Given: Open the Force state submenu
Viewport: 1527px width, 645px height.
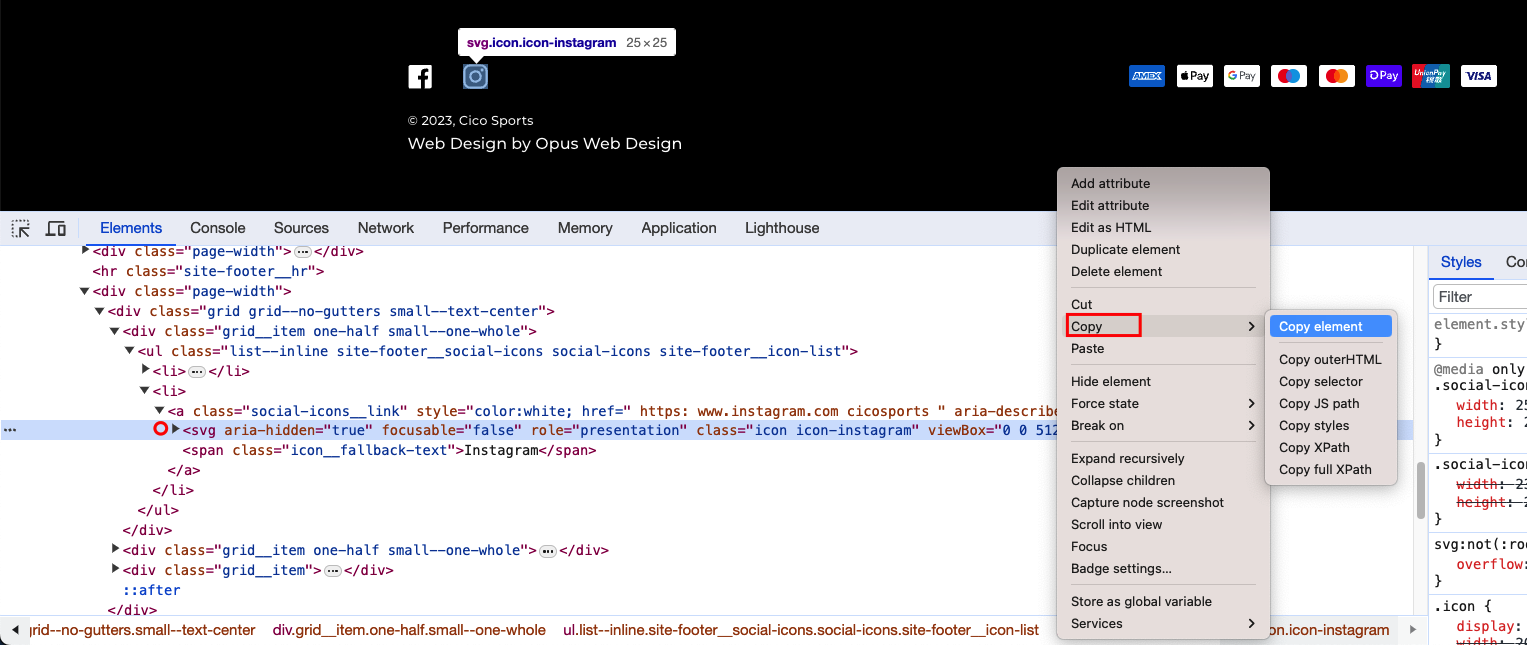Looking at the screenshot, I should (x=1163, y=404).
